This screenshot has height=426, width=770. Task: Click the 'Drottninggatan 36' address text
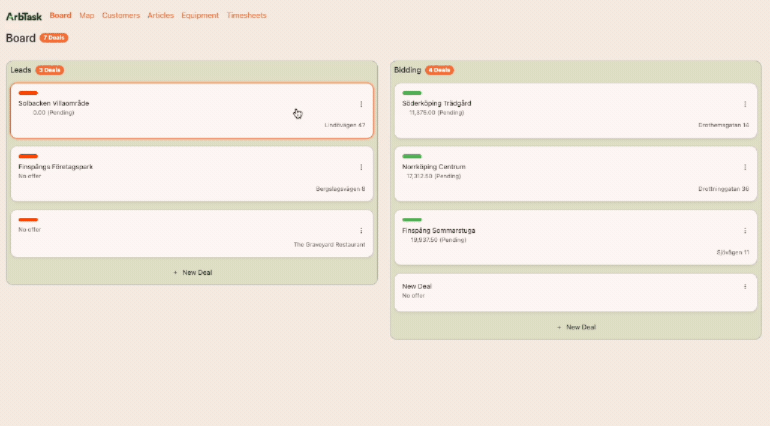pos(723,189)
